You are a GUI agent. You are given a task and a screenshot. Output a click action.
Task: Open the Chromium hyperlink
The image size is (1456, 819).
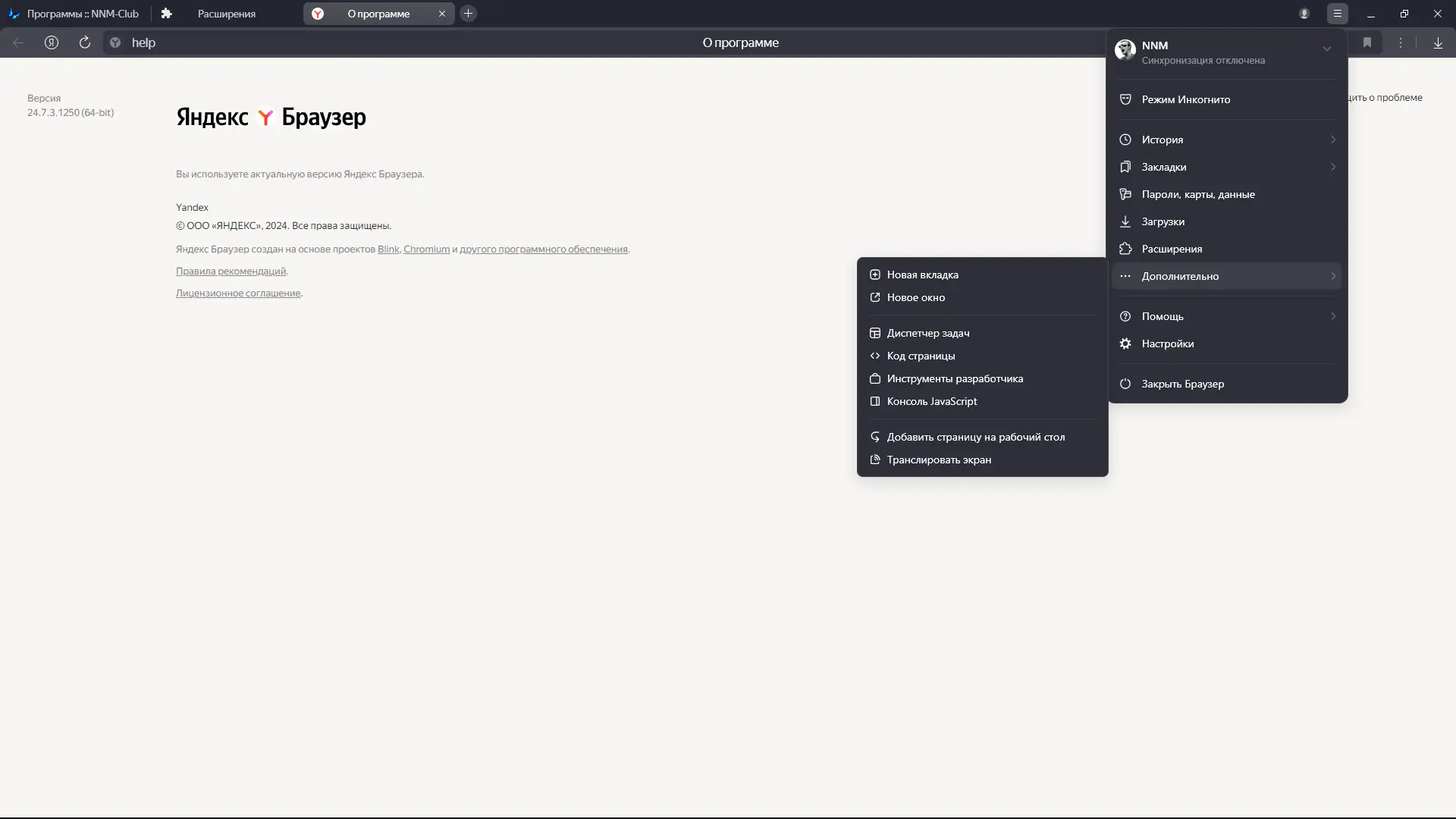coord(426,249)
